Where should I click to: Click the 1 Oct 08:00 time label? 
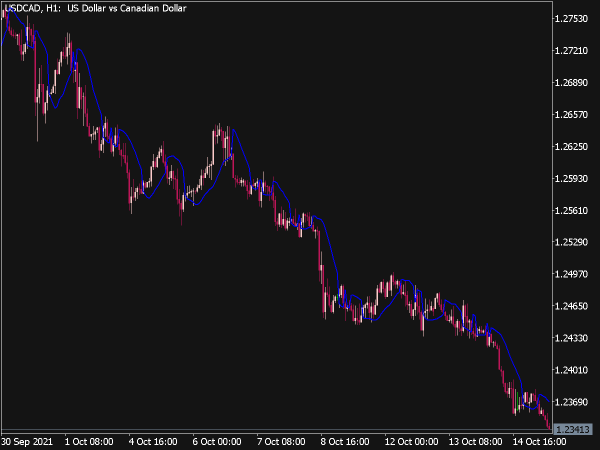(x=89, y=442)
